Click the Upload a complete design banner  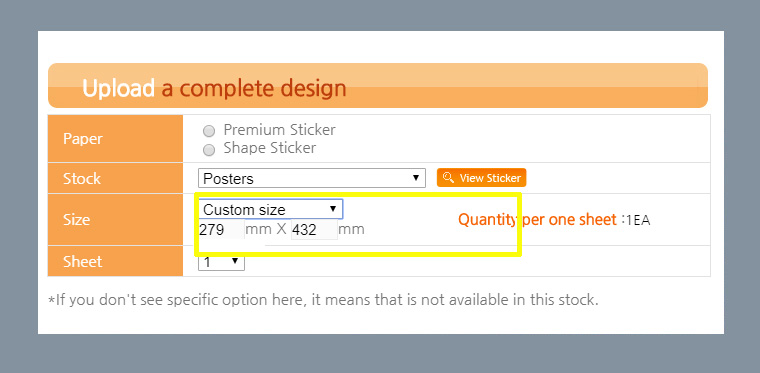pos(378,86)
